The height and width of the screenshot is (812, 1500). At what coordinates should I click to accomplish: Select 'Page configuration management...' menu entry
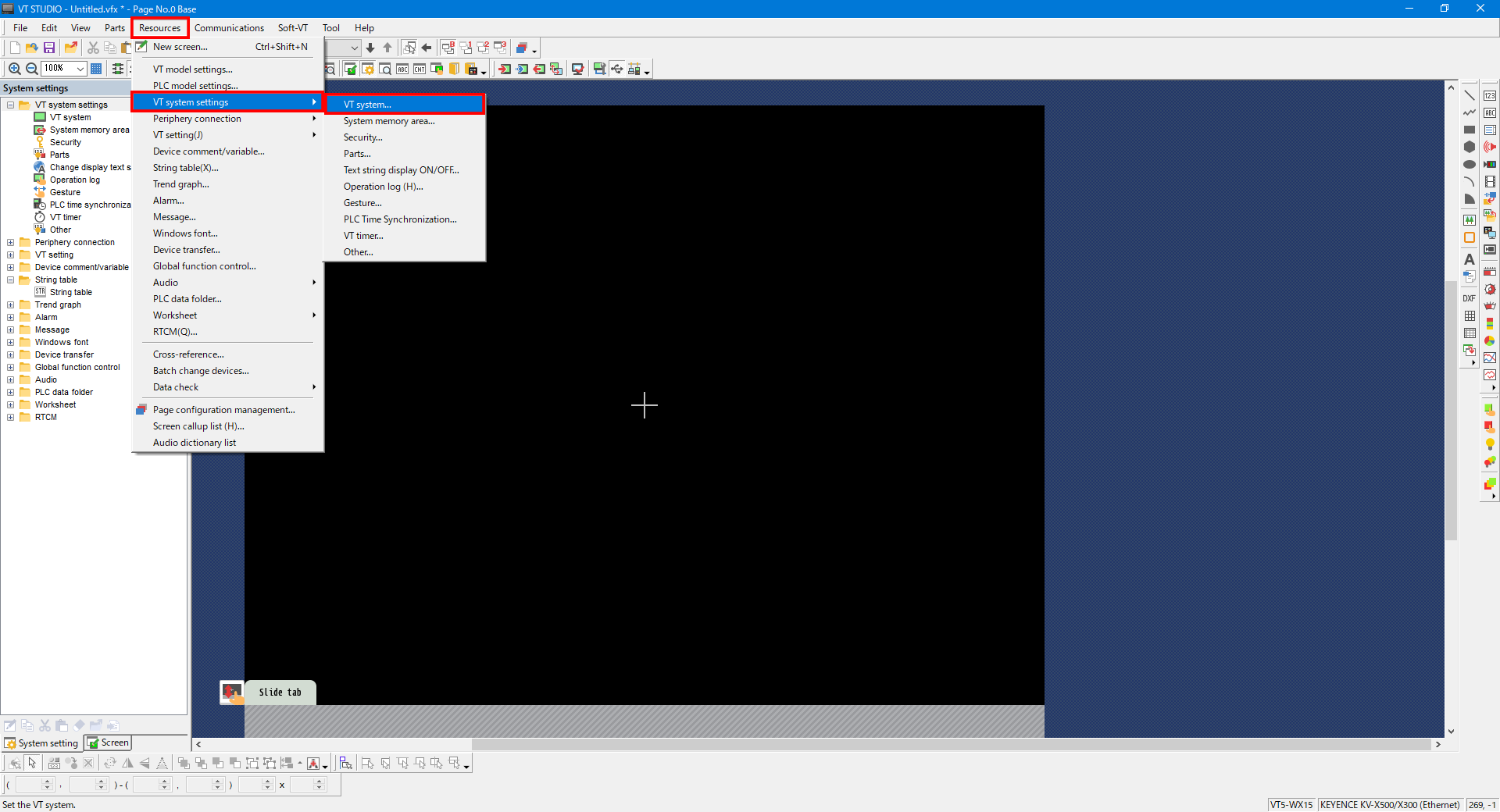[223, 410]
